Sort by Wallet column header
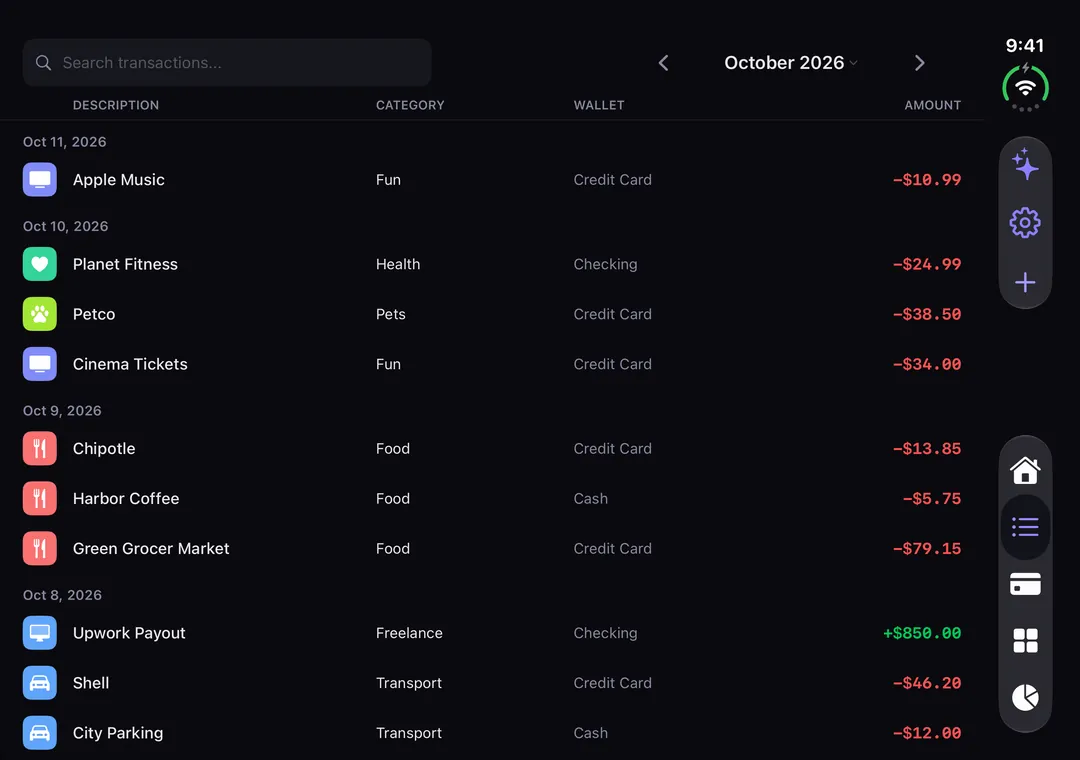 (x=599, y=105)
